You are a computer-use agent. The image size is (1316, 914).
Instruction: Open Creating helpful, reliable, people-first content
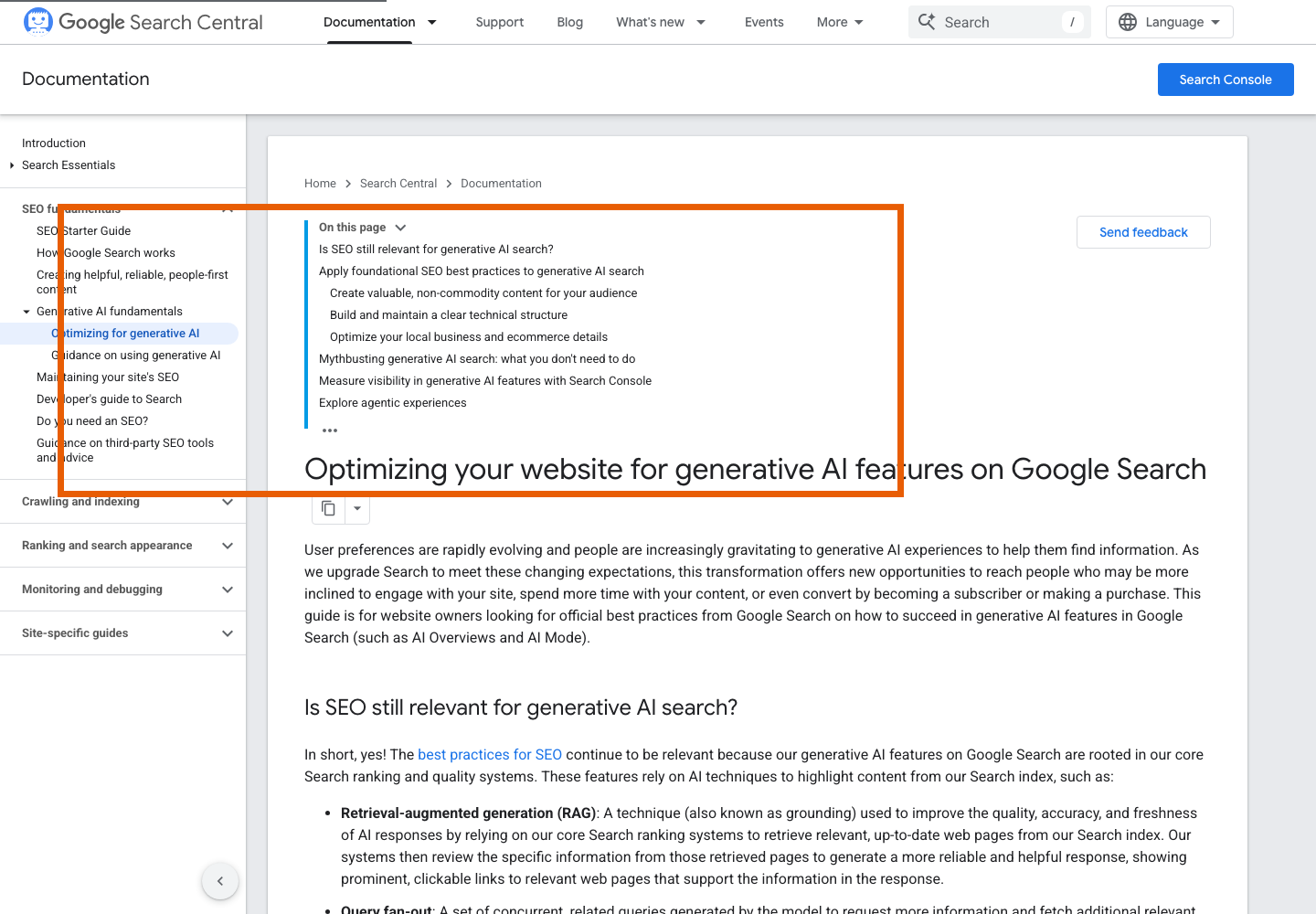tap(133, 282)
